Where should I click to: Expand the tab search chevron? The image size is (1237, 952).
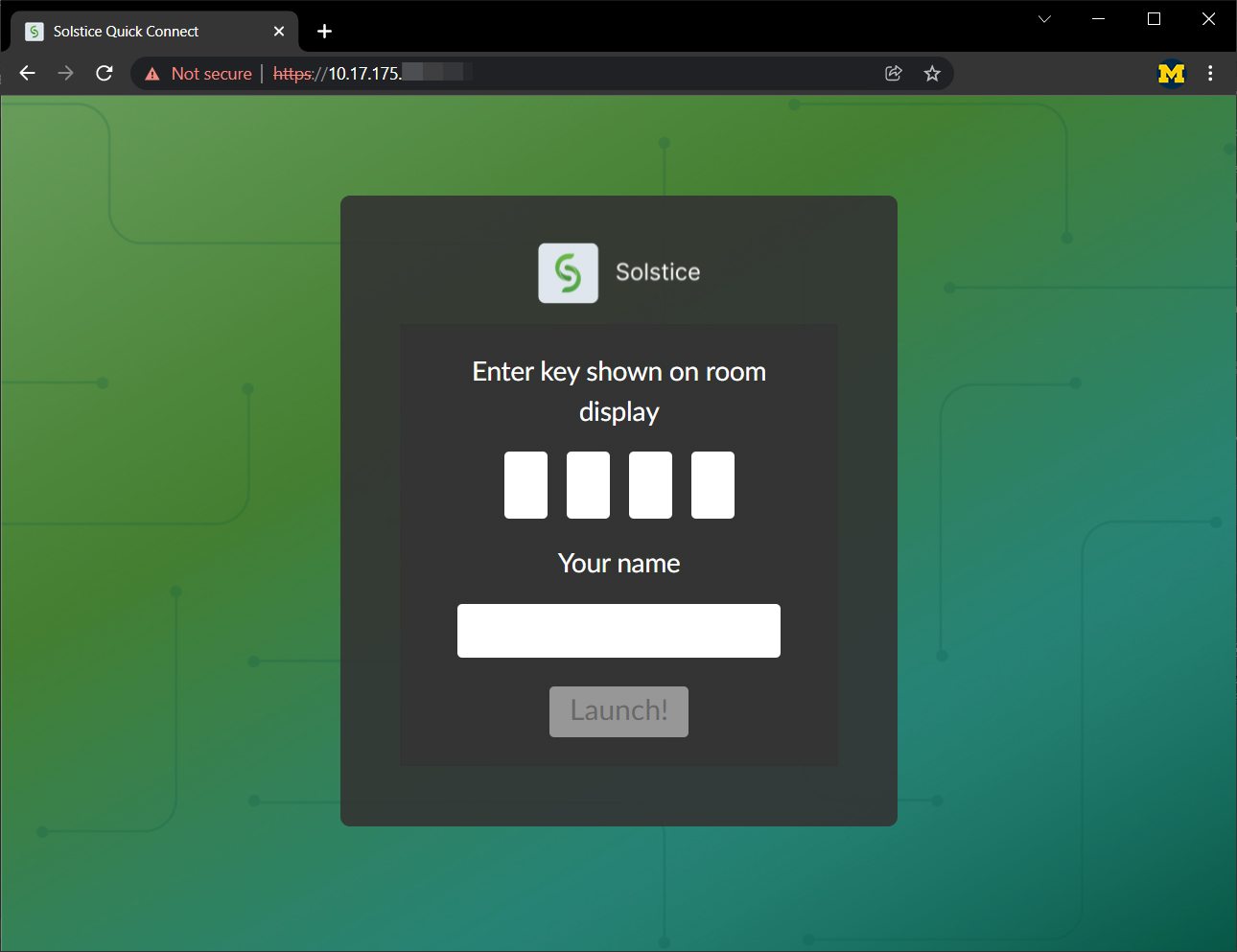tap(1044, 19)
